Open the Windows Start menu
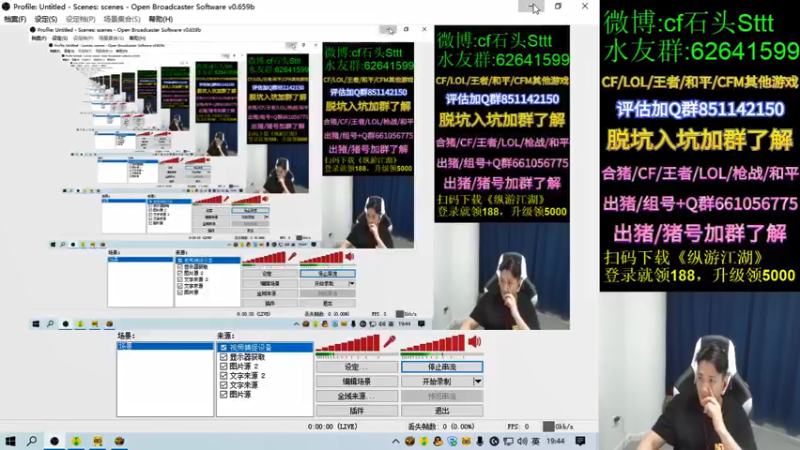This screenshot has height=450, width=800. click(x=10, y=441)
